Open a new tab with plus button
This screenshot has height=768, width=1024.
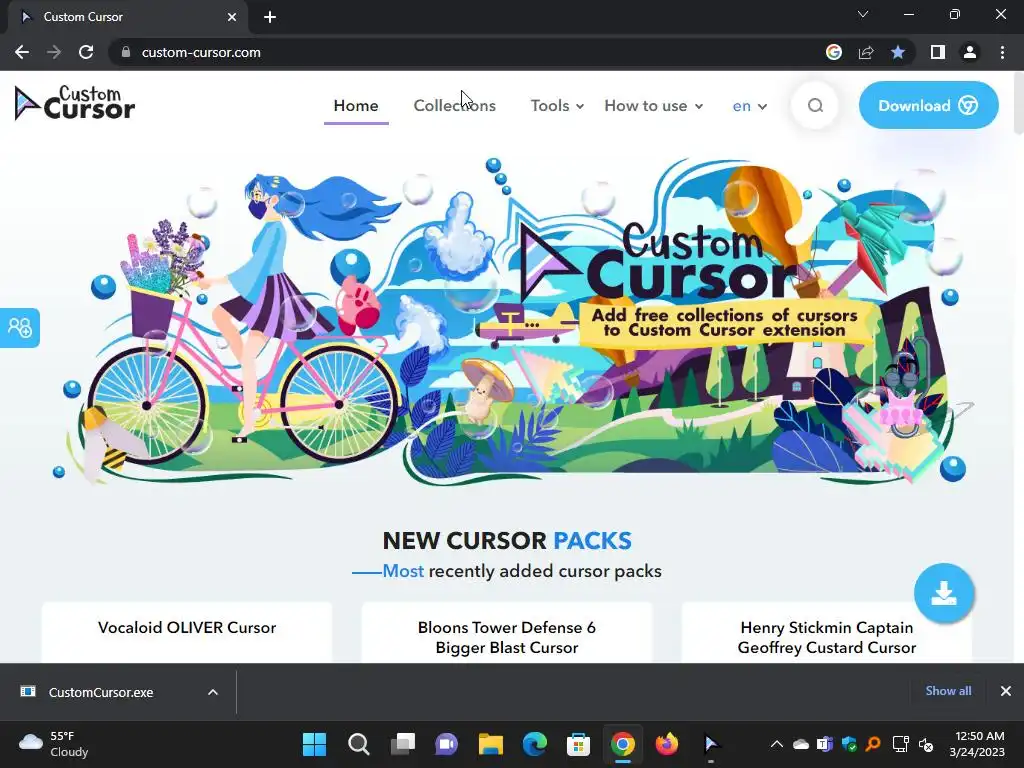point(270,17)
